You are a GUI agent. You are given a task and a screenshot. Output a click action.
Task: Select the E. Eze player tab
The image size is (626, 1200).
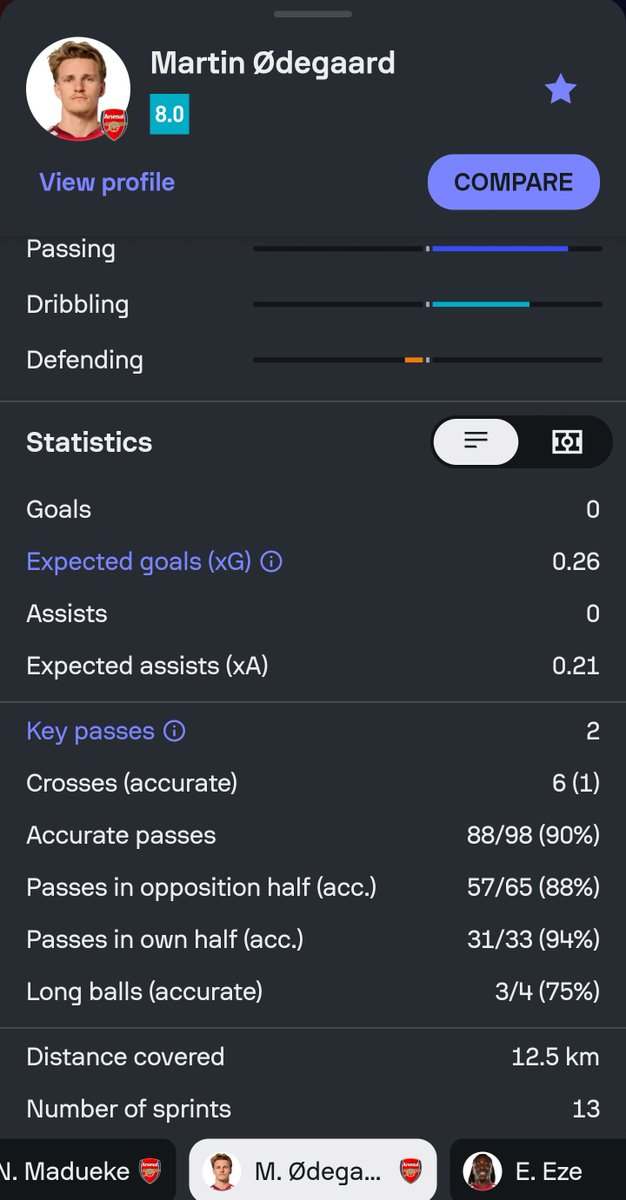pos(538,1170)
